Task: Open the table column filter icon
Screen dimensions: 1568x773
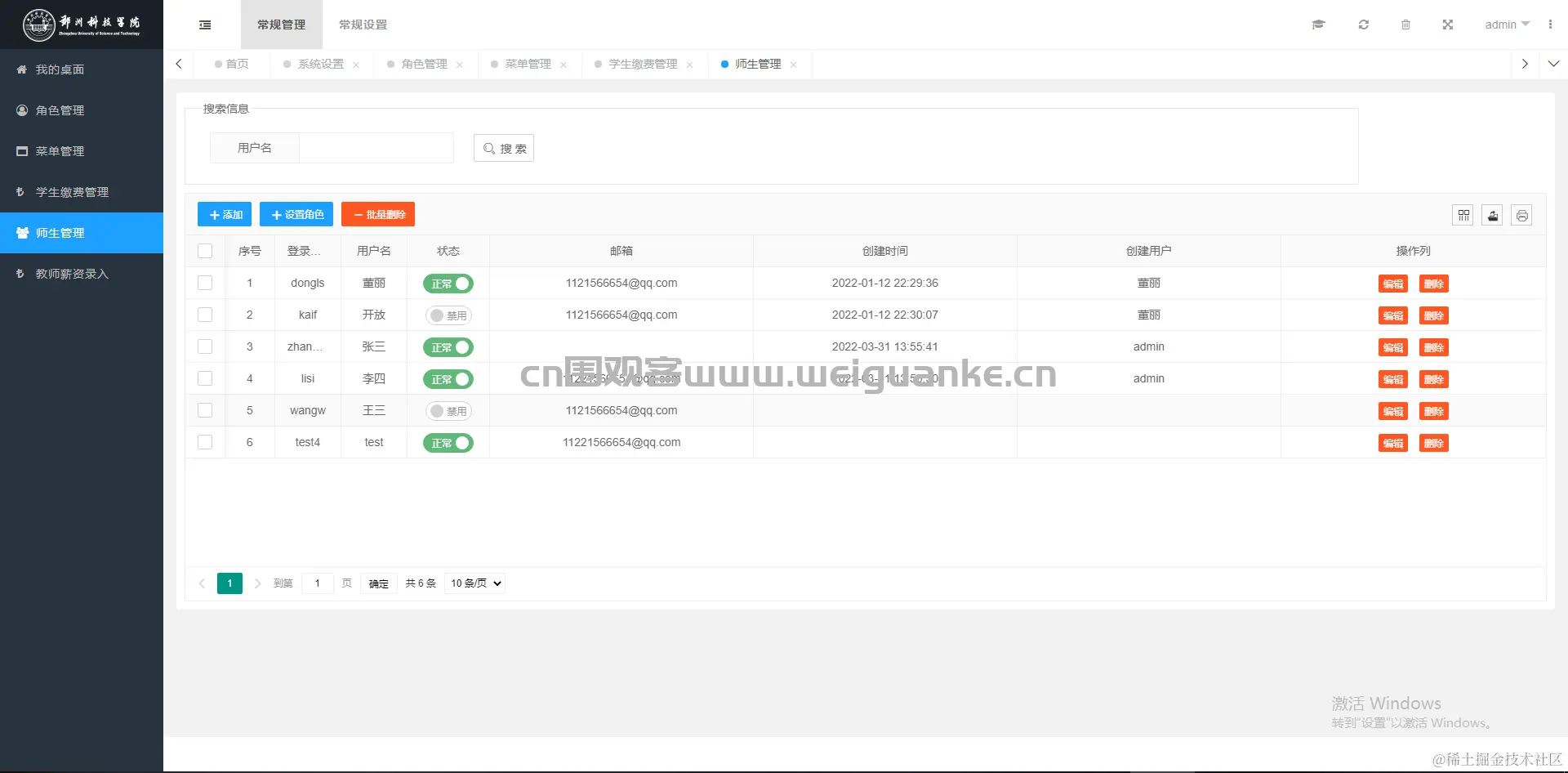Action: click(x=1463, y=215)
